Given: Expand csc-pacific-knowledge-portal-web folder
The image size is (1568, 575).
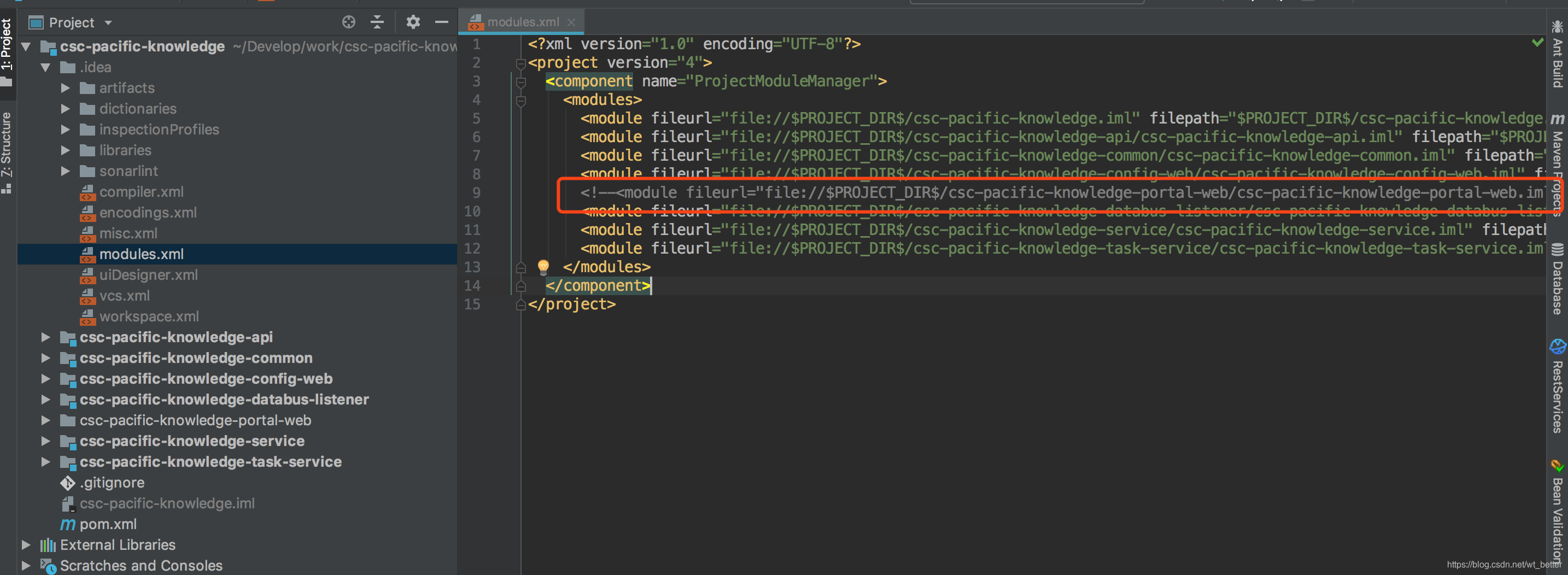Looking at the screenshot, I should click(46, 420).
